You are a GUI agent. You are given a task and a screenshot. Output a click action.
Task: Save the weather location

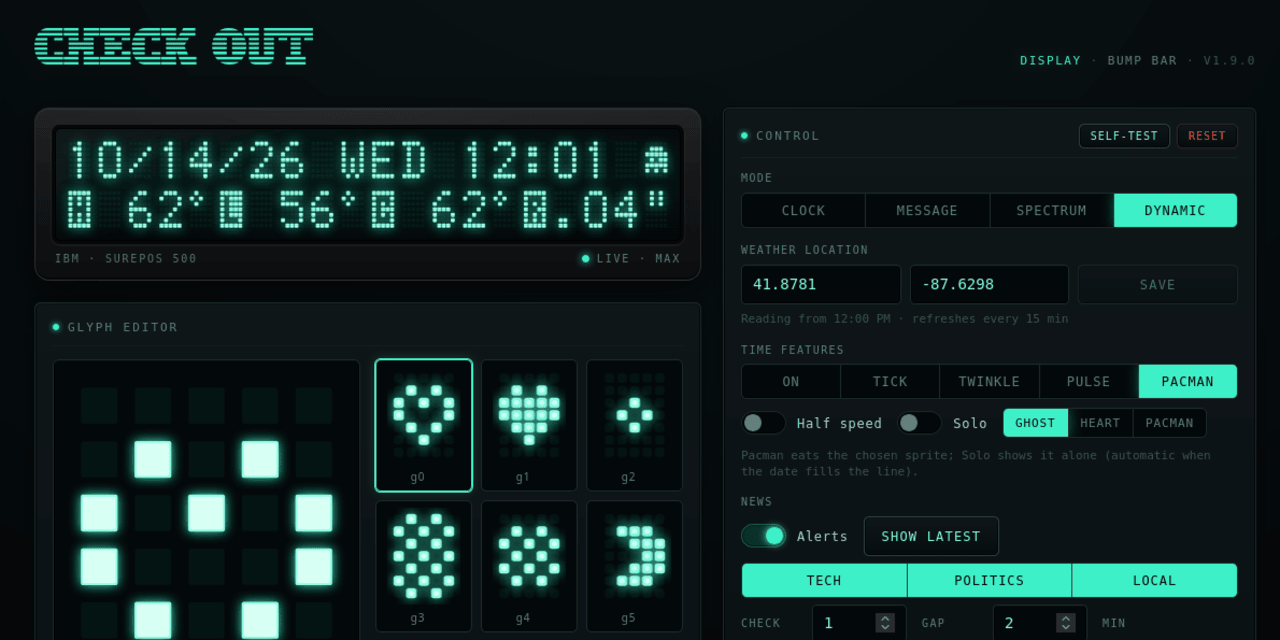1157,284
